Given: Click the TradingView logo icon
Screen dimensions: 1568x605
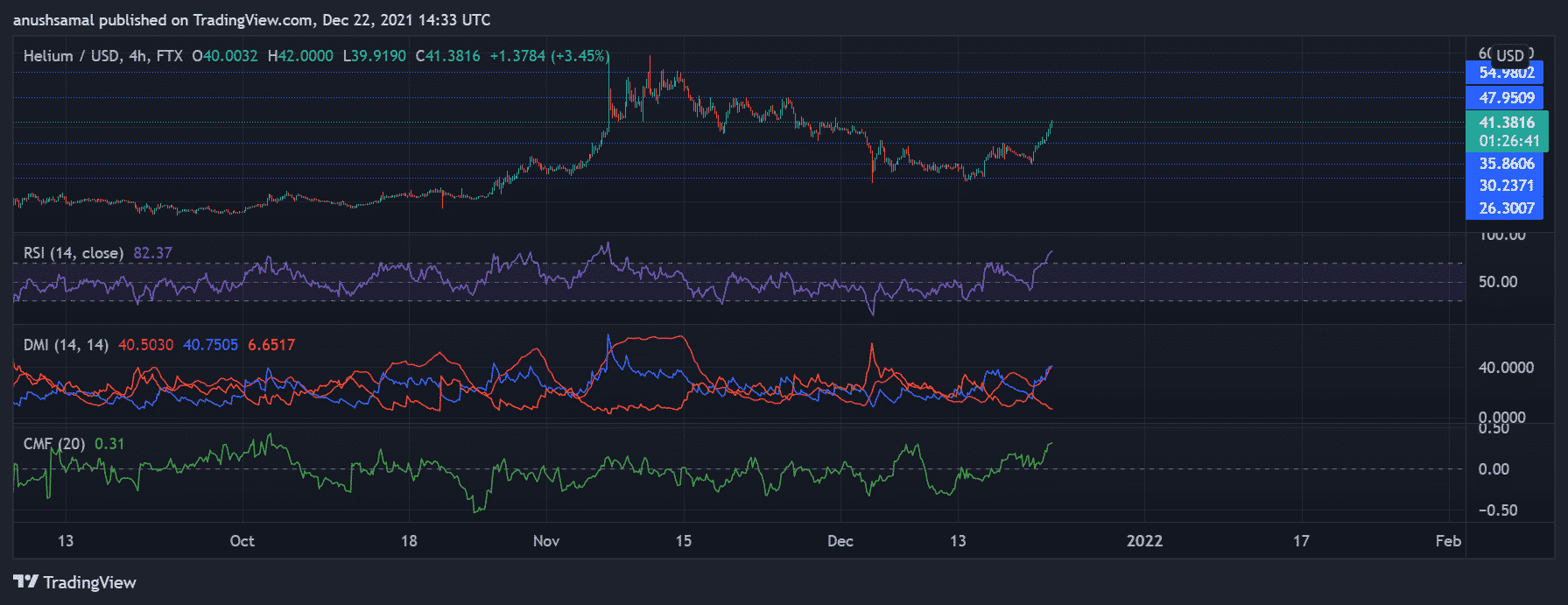Looking at the screenshot, I should [25, 582].
